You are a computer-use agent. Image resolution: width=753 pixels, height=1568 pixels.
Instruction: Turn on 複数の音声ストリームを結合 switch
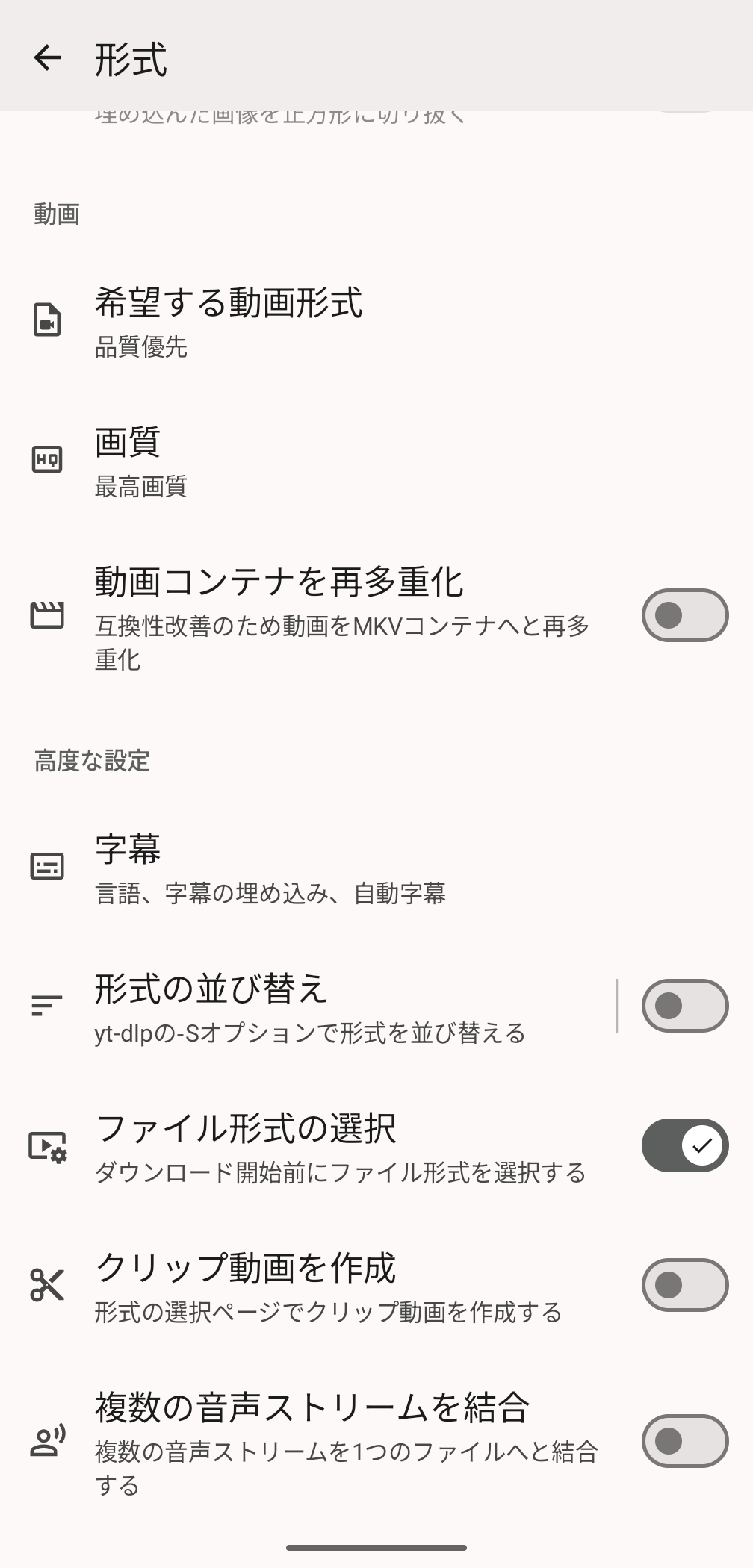coord(684,1441)
